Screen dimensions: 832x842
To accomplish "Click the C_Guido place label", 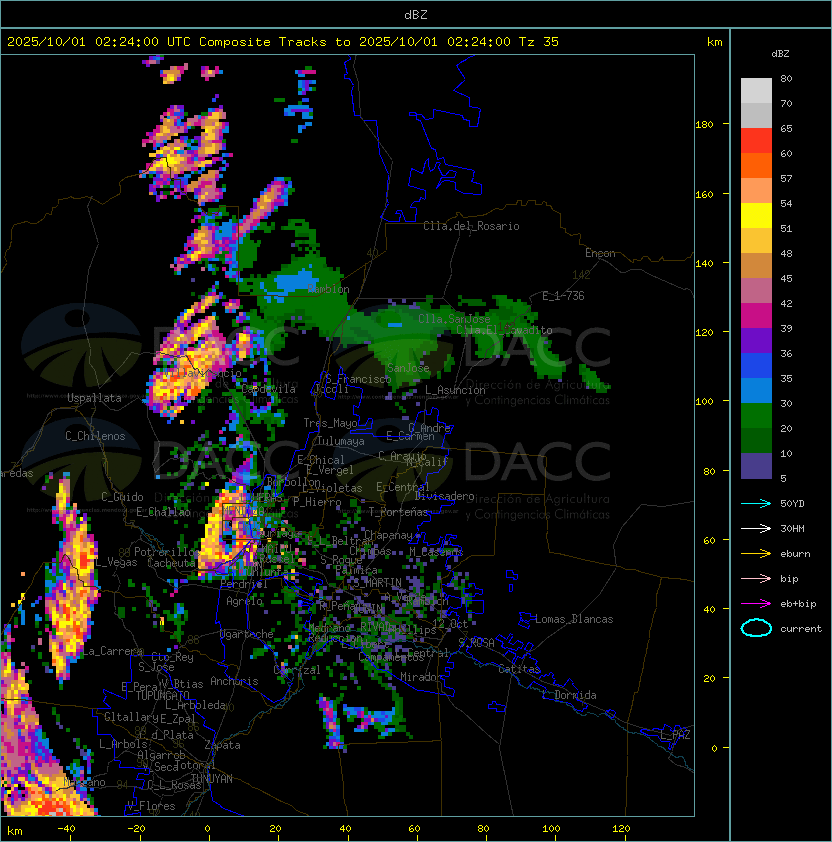I will click(x=122, y=497).
